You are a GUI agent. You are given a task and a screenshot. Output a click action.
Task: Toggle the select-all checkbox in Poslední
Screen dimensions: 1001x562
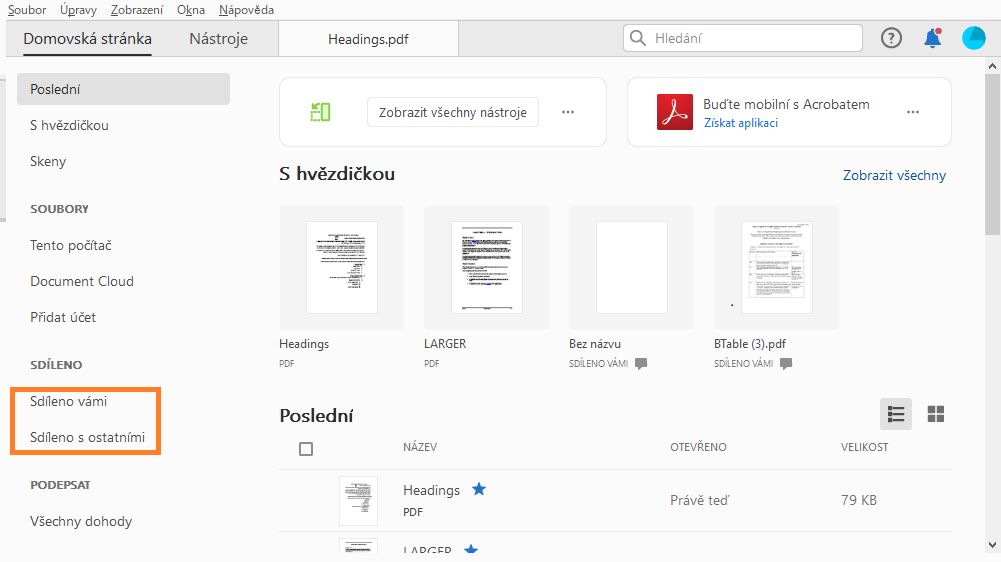[306, 449]
